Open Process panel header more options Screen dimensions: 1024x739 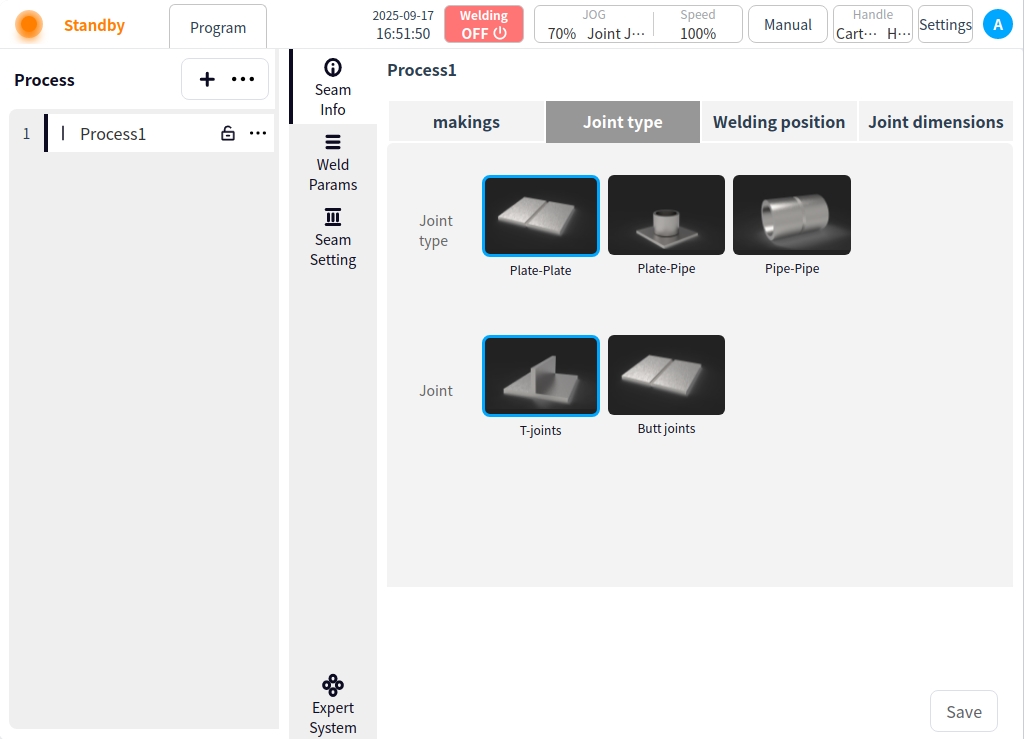[243, 80]
